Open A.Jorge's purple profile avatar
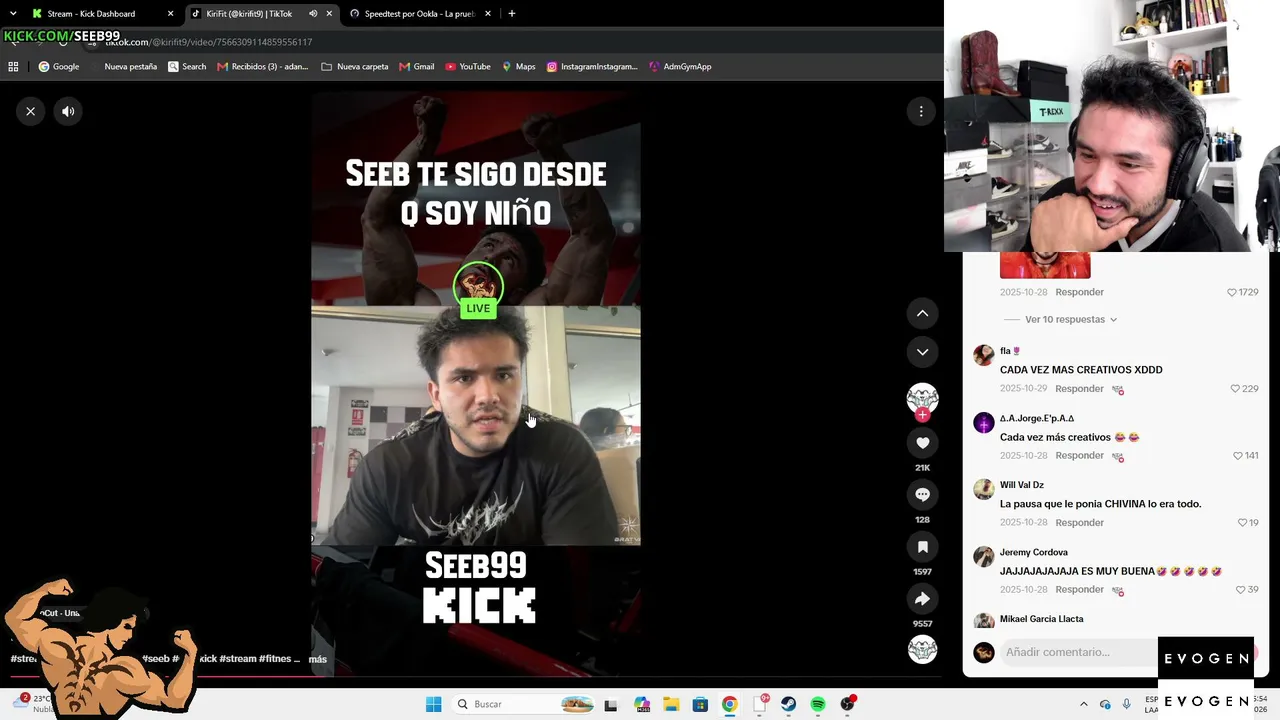Image resolution: width=1280 pixels, height=720 pixels. click(x=984, y=422)
